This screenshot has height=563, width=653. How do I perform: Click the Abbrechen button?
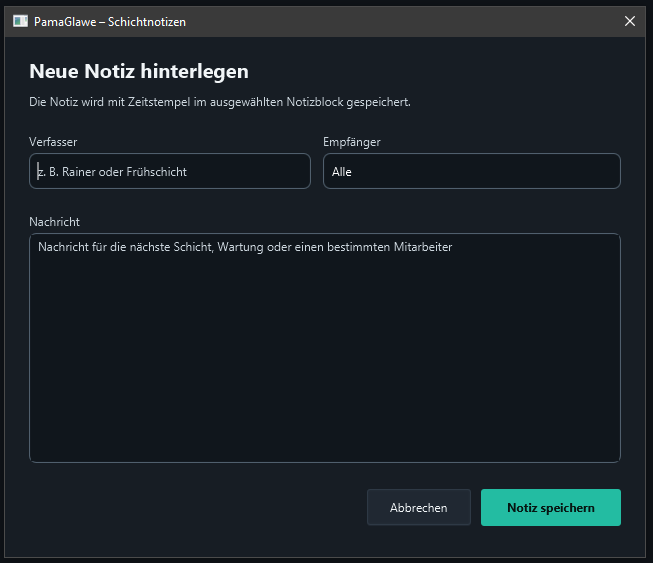[x=419, y=507]
